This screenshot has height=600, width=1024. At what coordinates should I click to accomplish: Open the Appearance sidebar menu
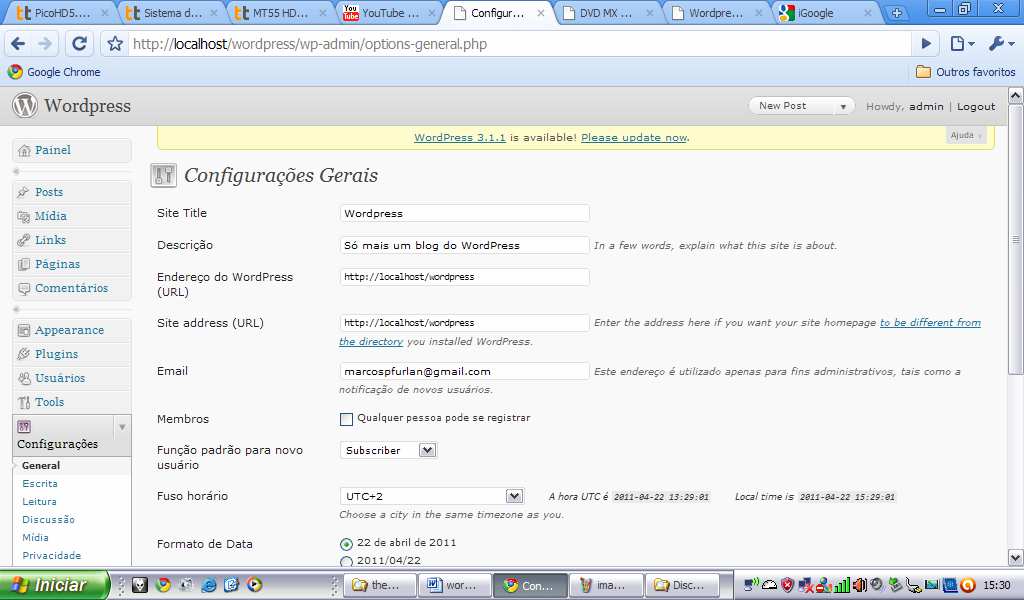click(x=69, y=330)
